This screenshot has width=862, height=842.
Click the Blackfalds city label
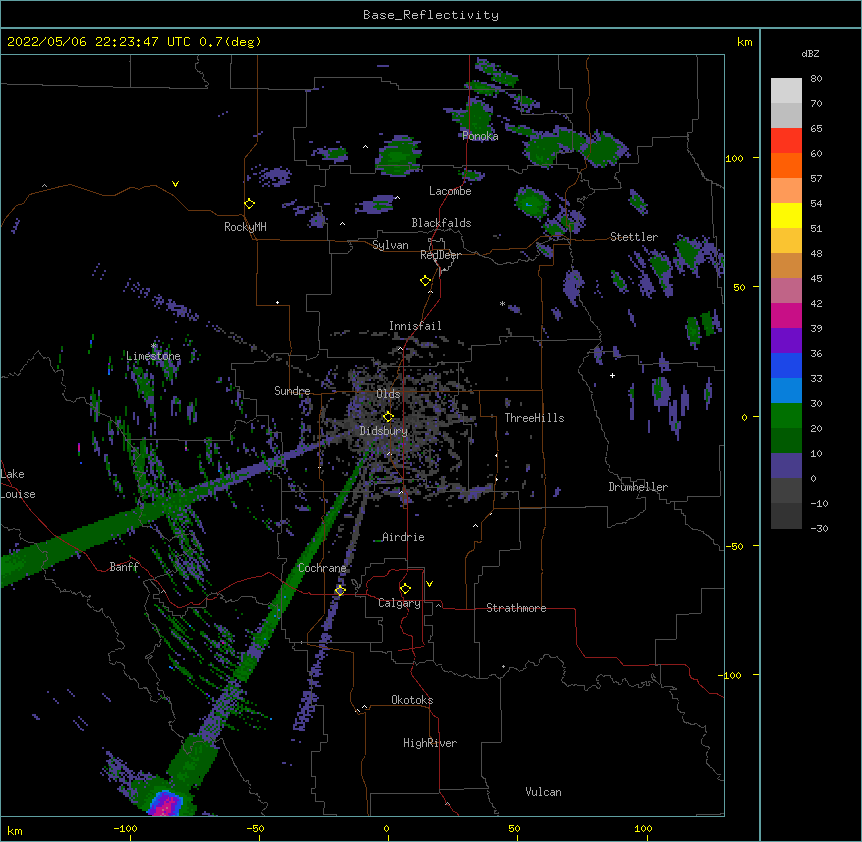[441, 223]
